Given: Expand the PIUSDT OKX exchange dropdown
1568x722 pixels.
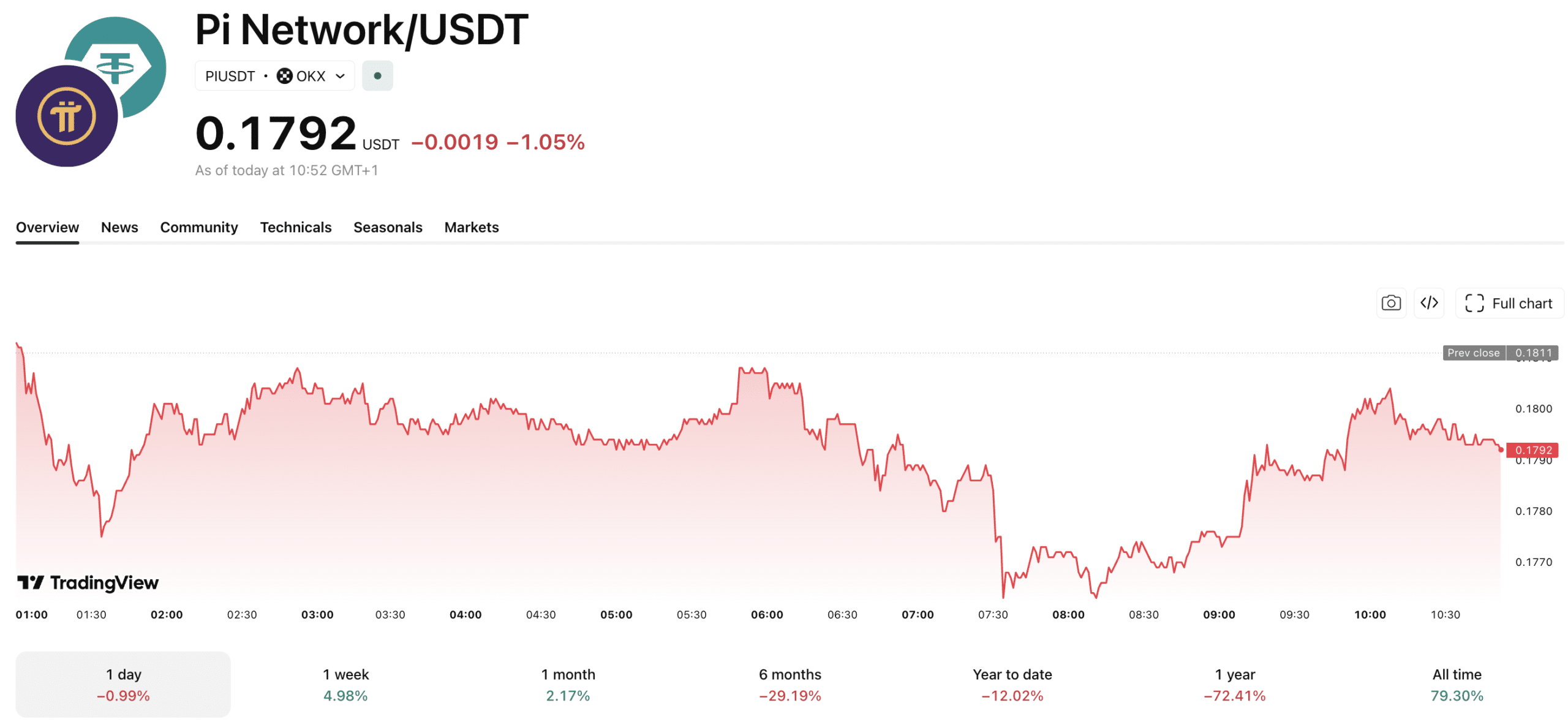Looking at the screenshot, I should point(340,76).
